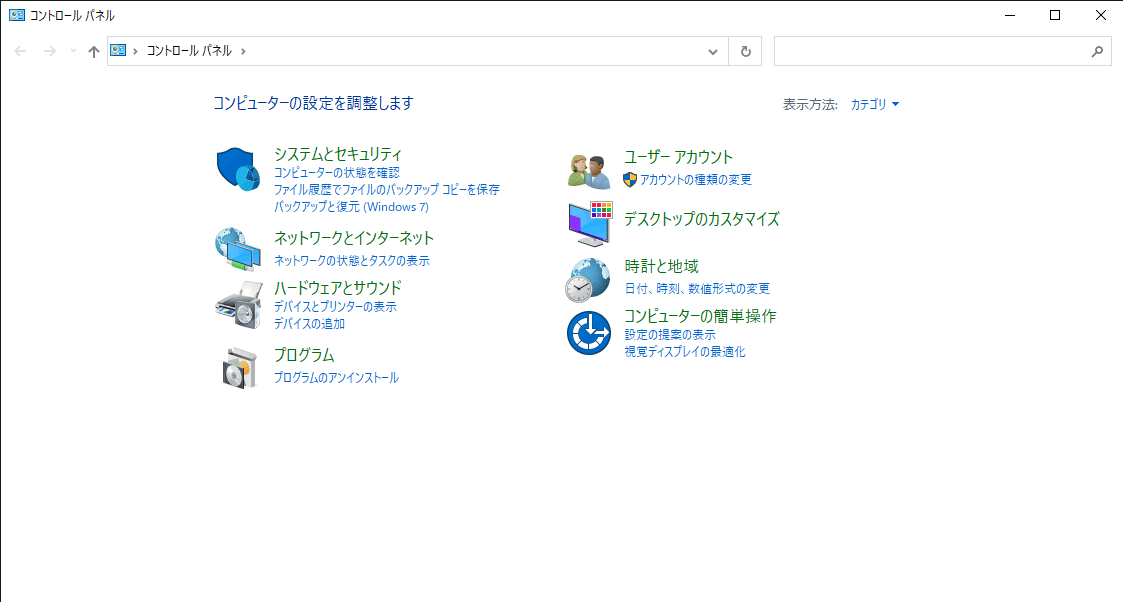
Task: Click the Ease of Access blue icon
Action: pos(589,333)
